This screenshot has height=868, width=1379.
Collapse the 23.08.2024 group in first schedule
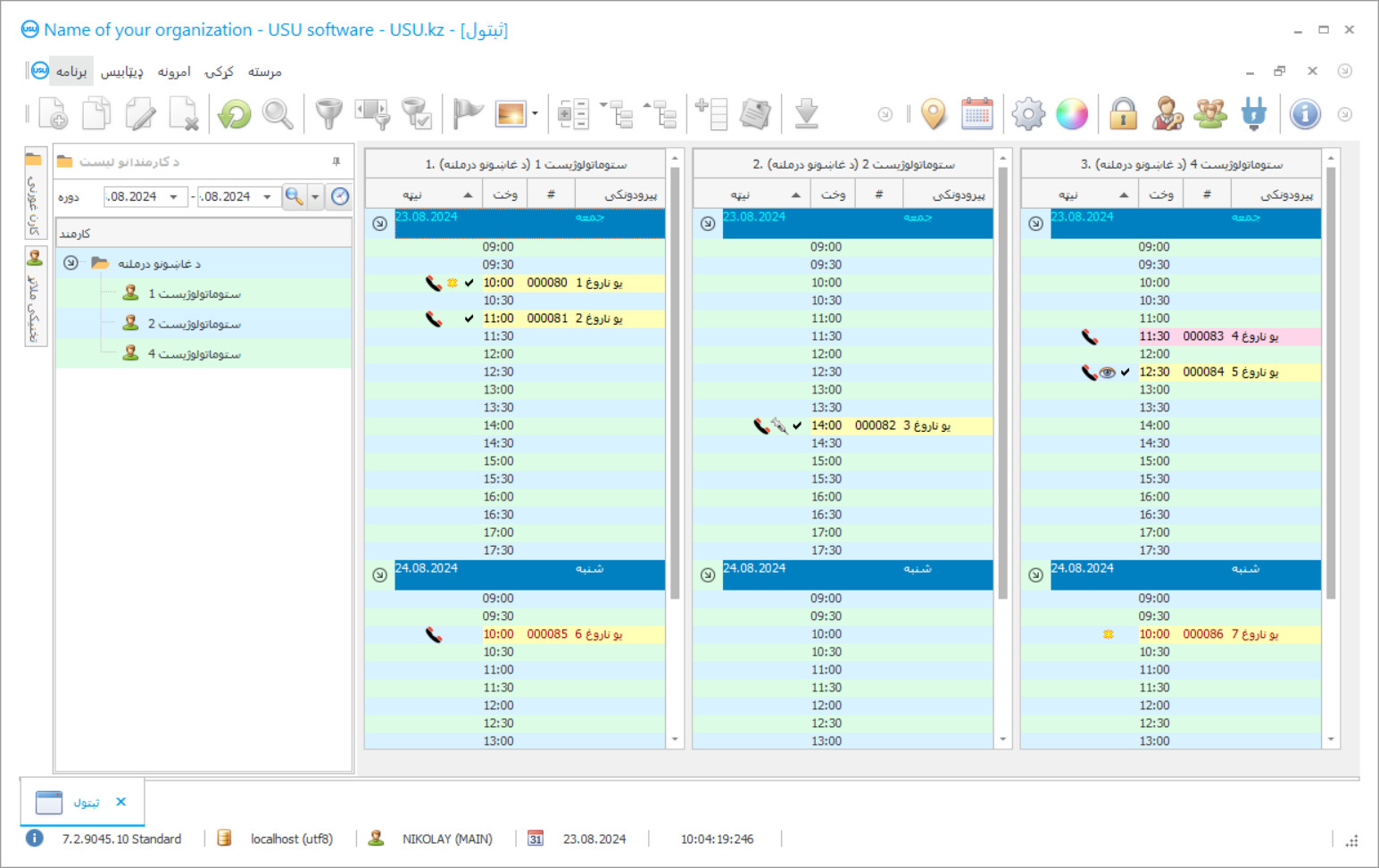(380, 224)
